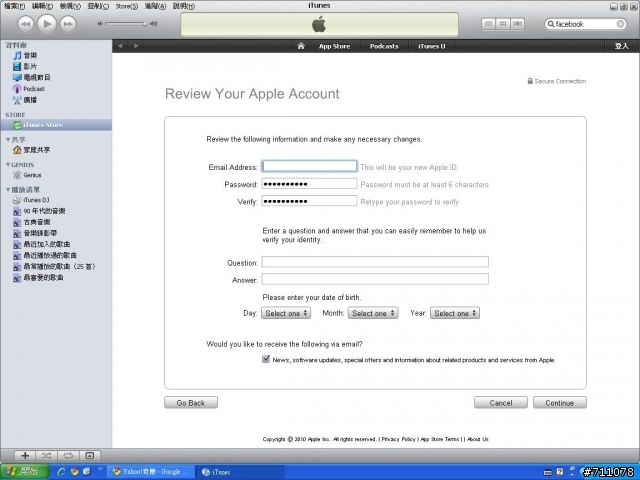Screen dimensions: 640x480
Task: Open the App Store Terms link
Action: pos(440,439)
